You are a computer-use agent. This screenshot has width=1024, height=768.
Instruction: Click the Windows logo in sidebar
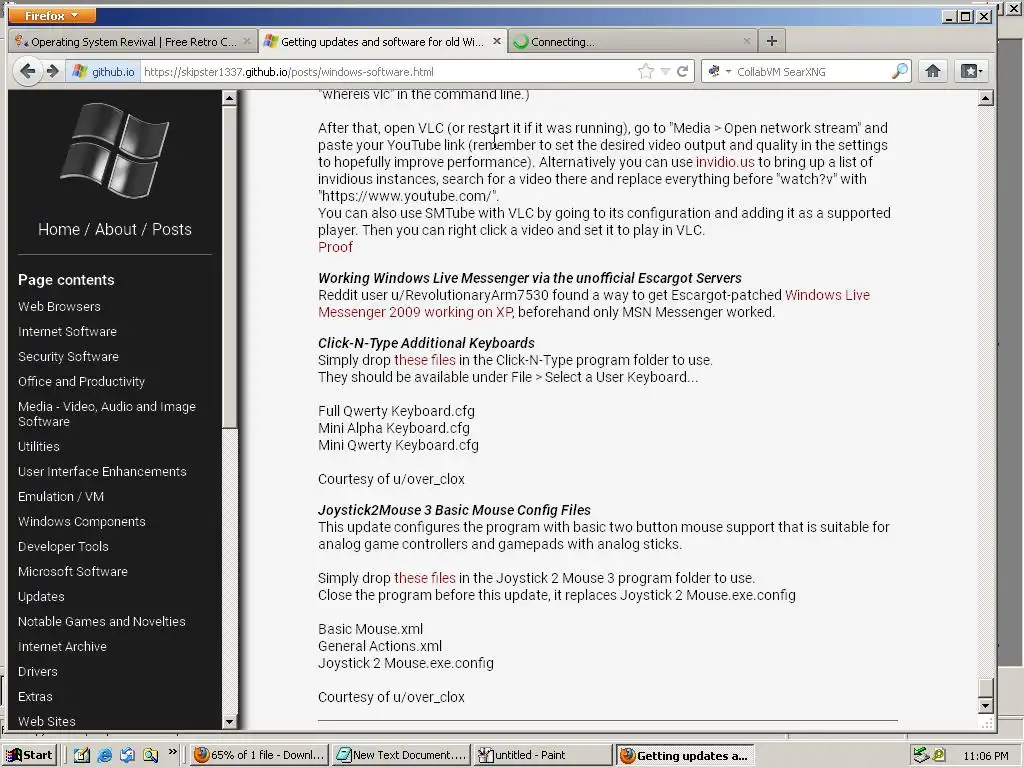coord(115,150)
